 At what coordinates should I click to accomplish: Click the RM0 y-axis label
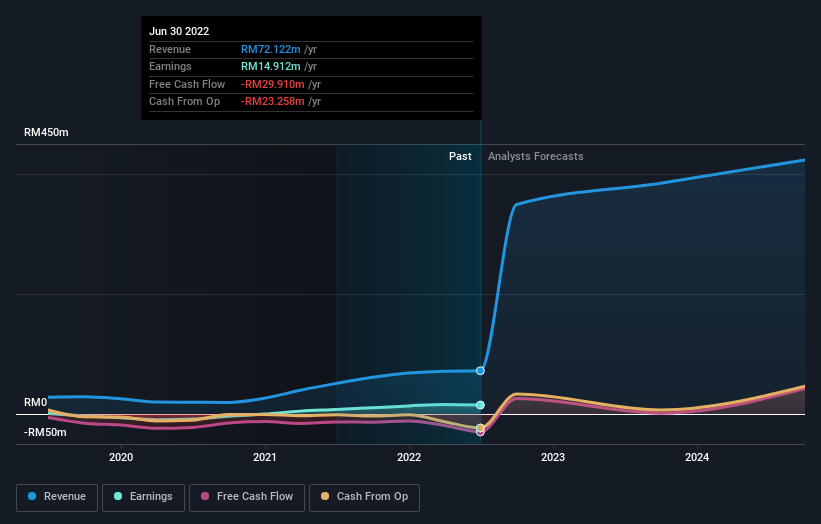tap(36, 402)
